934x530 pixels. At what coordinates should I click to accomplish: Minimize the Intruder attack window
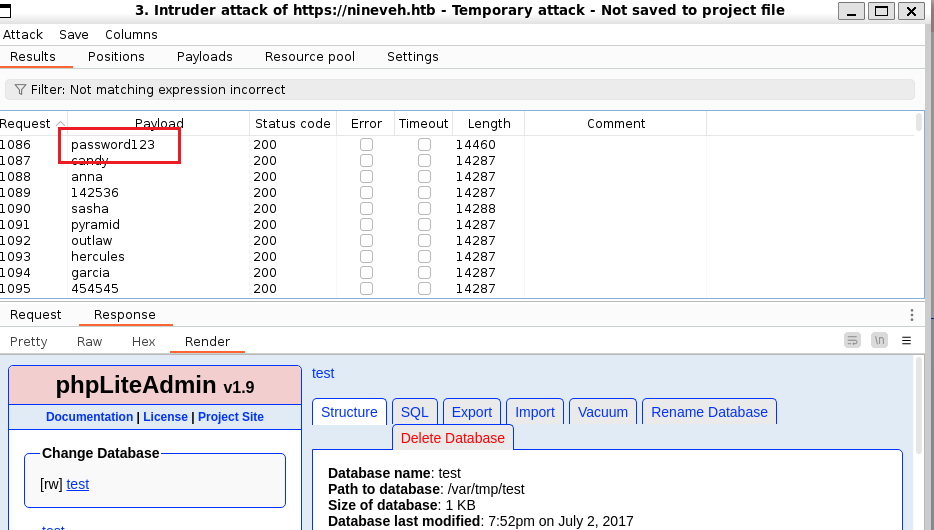(x=851, y=11)
